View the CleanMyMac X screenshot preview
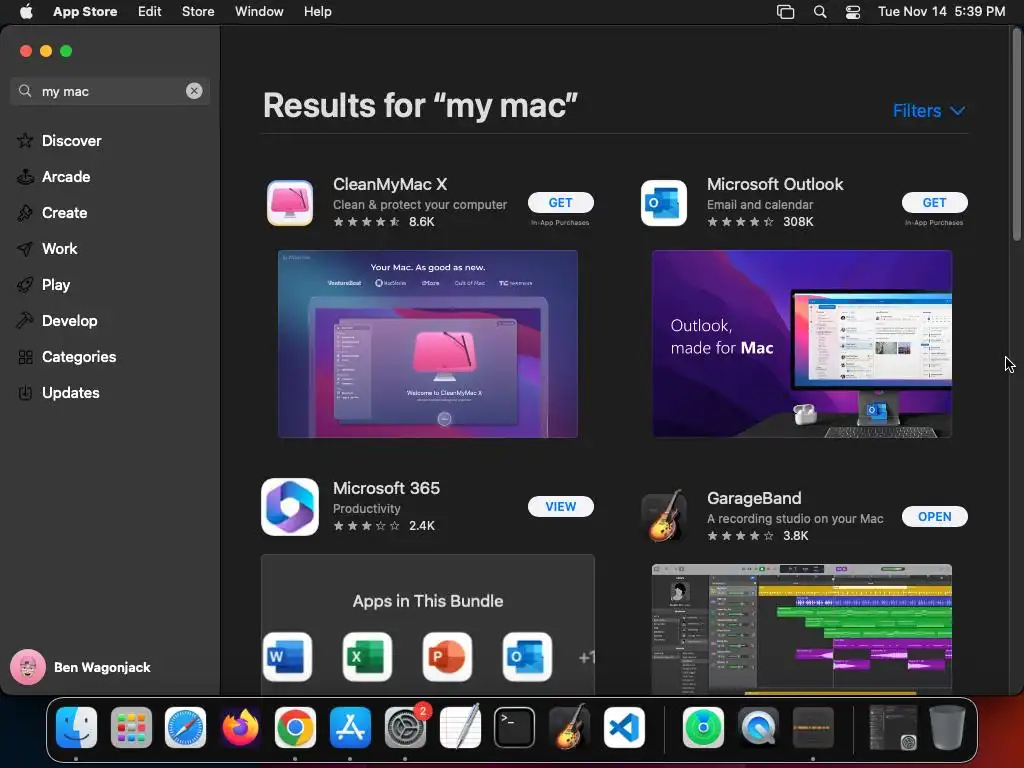 tap(428, 344)
